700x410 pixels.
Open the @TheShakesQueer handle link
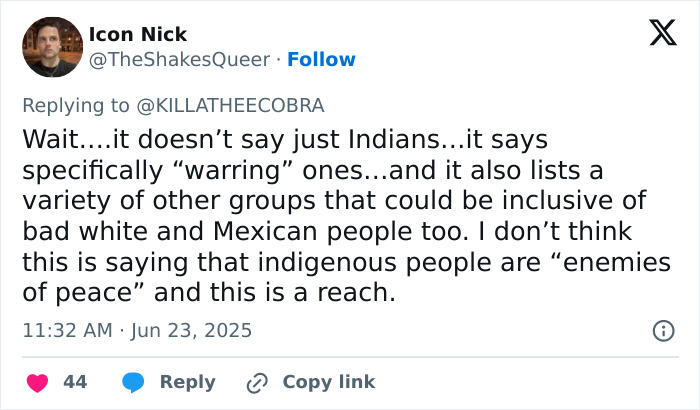coord(179,60)
